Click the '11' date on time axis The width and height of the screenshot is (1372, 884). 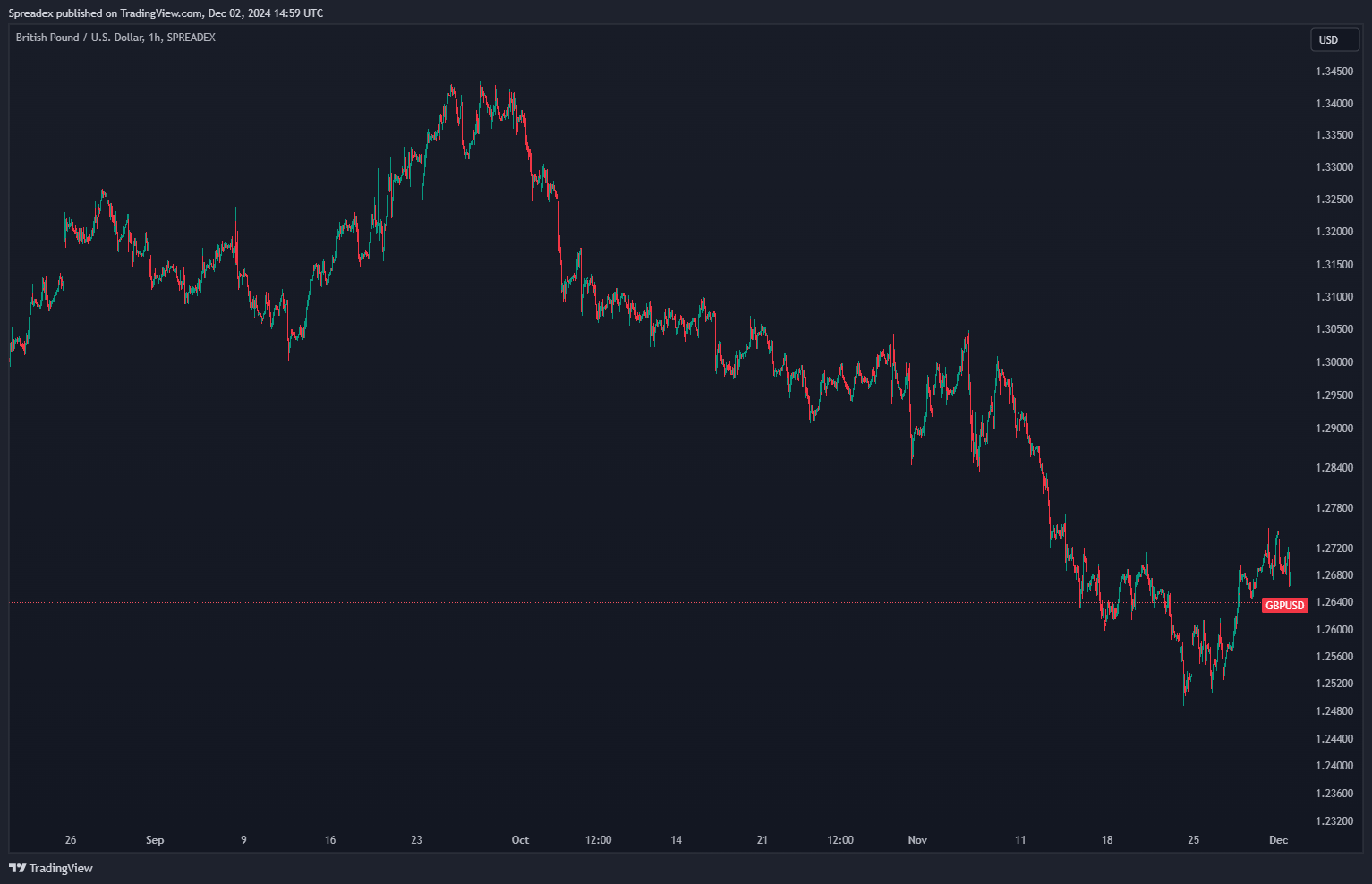[1020, 840]
